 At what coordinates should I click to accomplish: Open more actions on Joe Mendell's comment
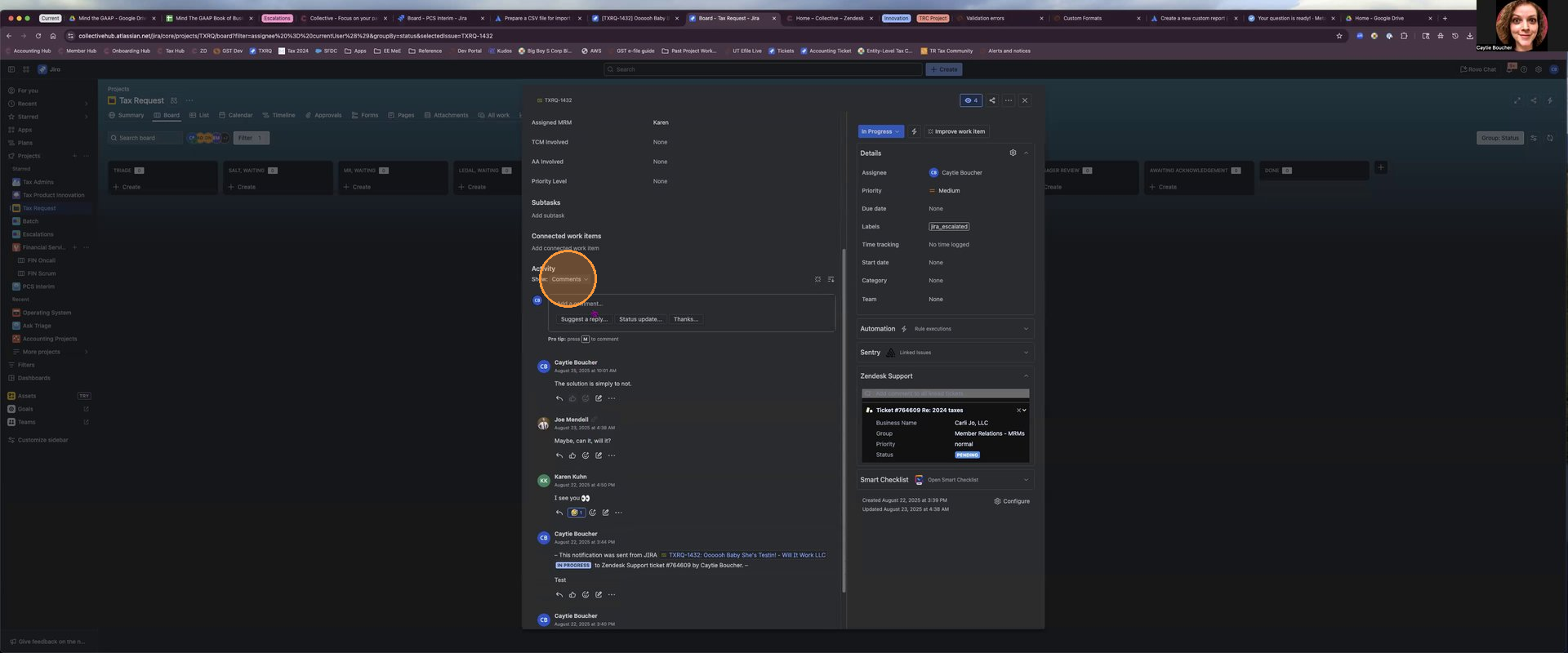[x=612, y=455]
